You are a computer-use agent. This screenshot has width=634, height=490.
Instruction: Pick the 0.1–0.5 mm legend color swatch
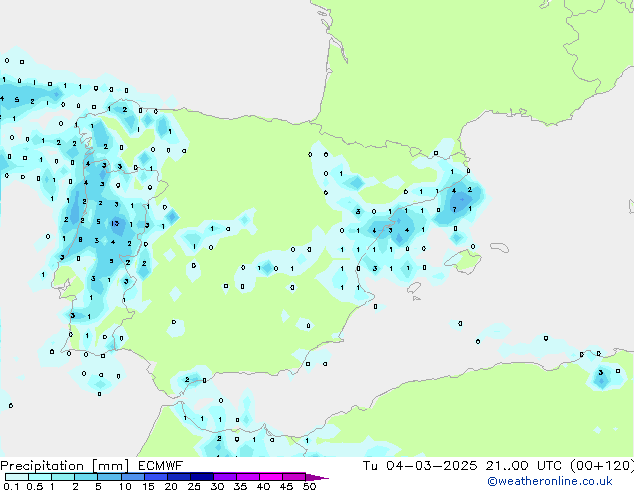click(x=17, y=477)
